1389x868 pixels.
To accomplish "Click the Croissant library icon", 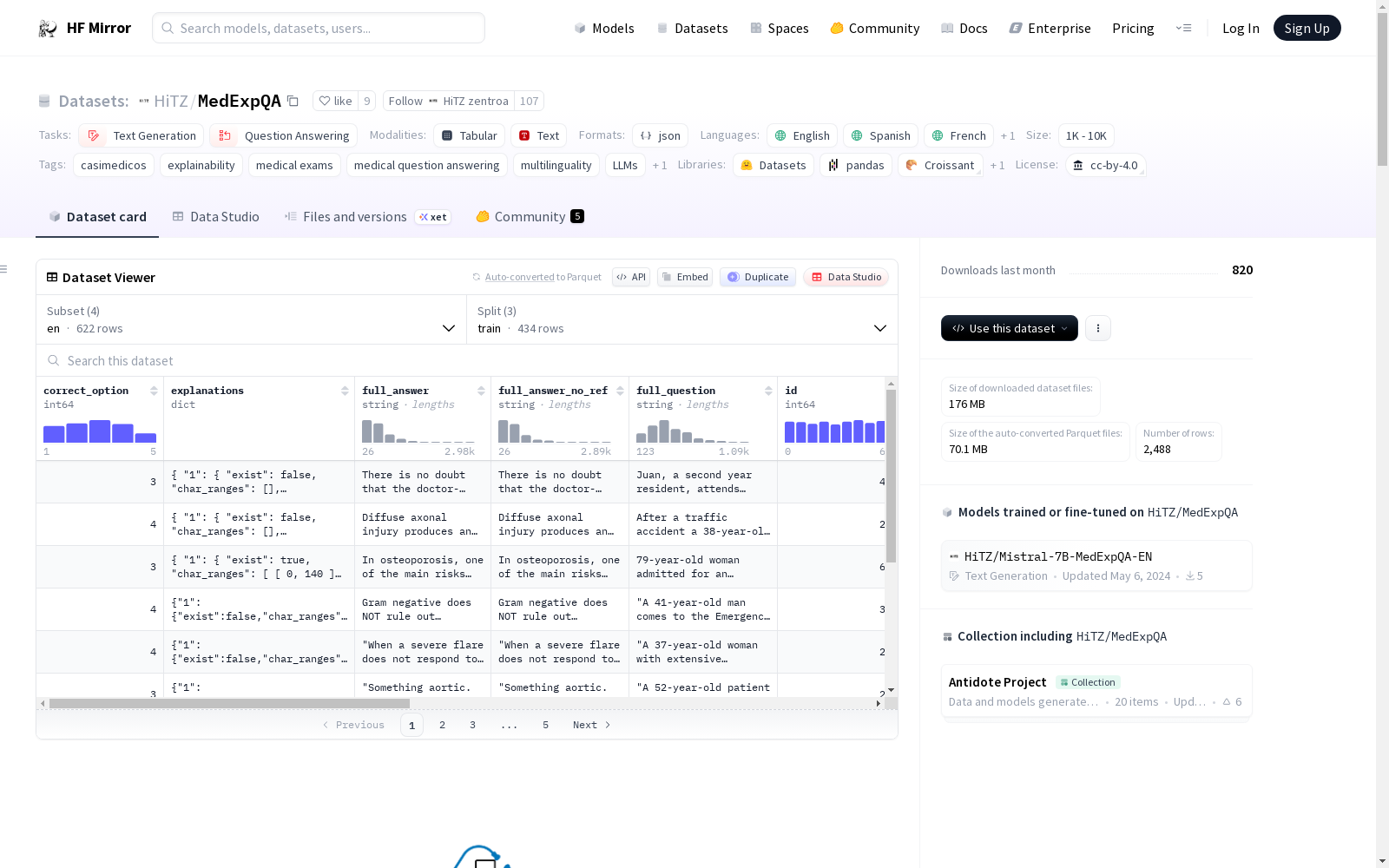I will click(x=912, y=165).
